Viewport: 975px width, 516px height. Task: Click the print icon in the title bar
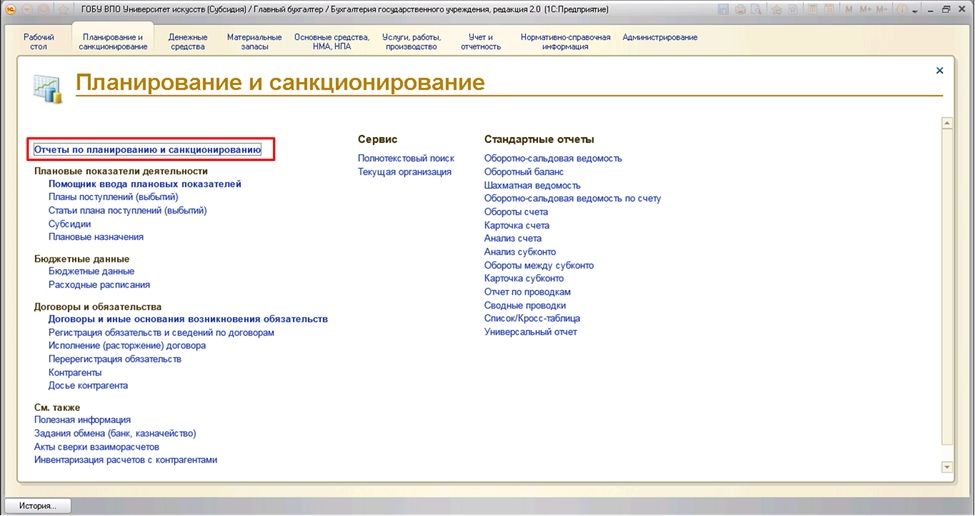tap(741, 10)
